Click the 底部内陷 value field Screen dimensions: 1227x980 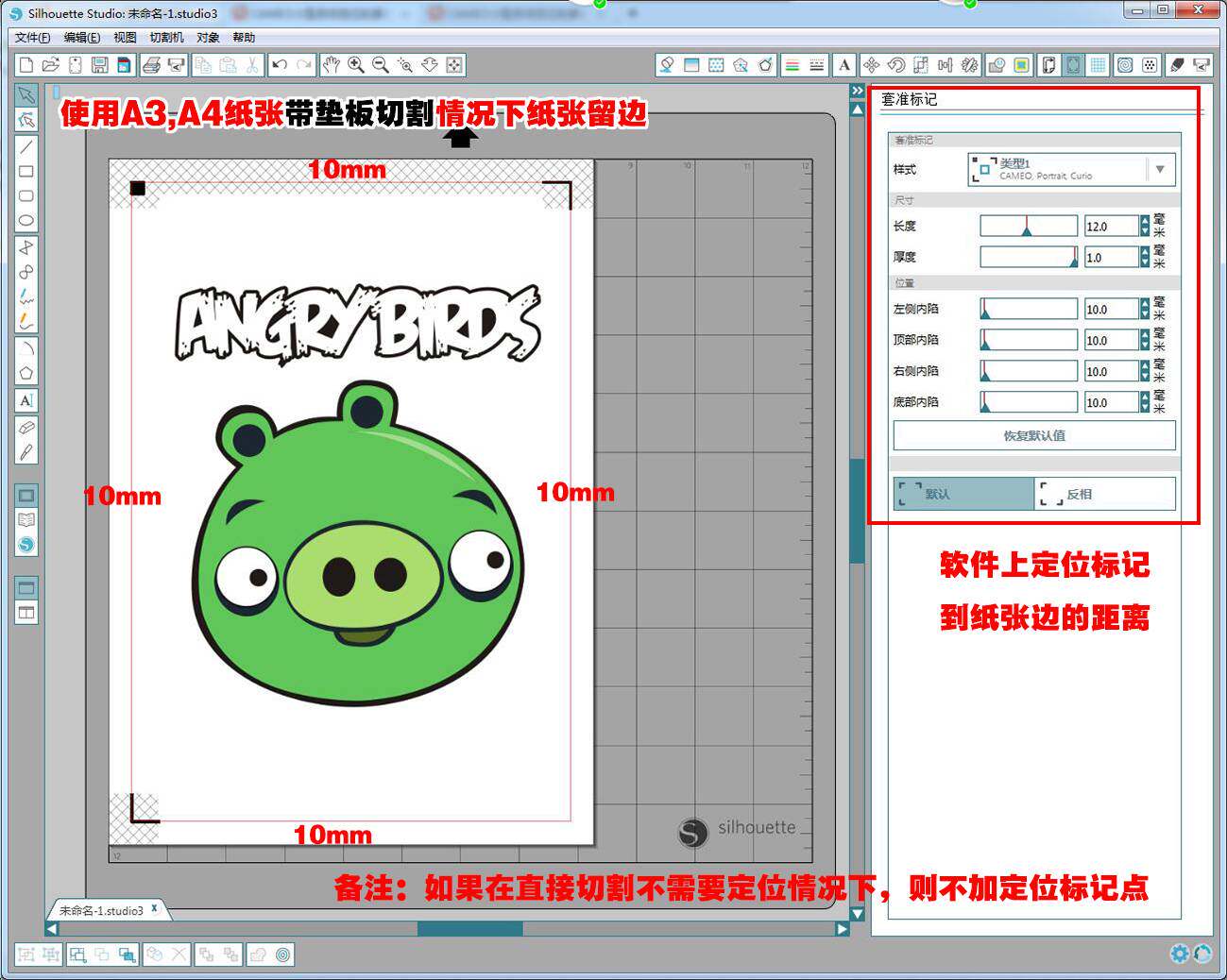tap(1111, 402)
